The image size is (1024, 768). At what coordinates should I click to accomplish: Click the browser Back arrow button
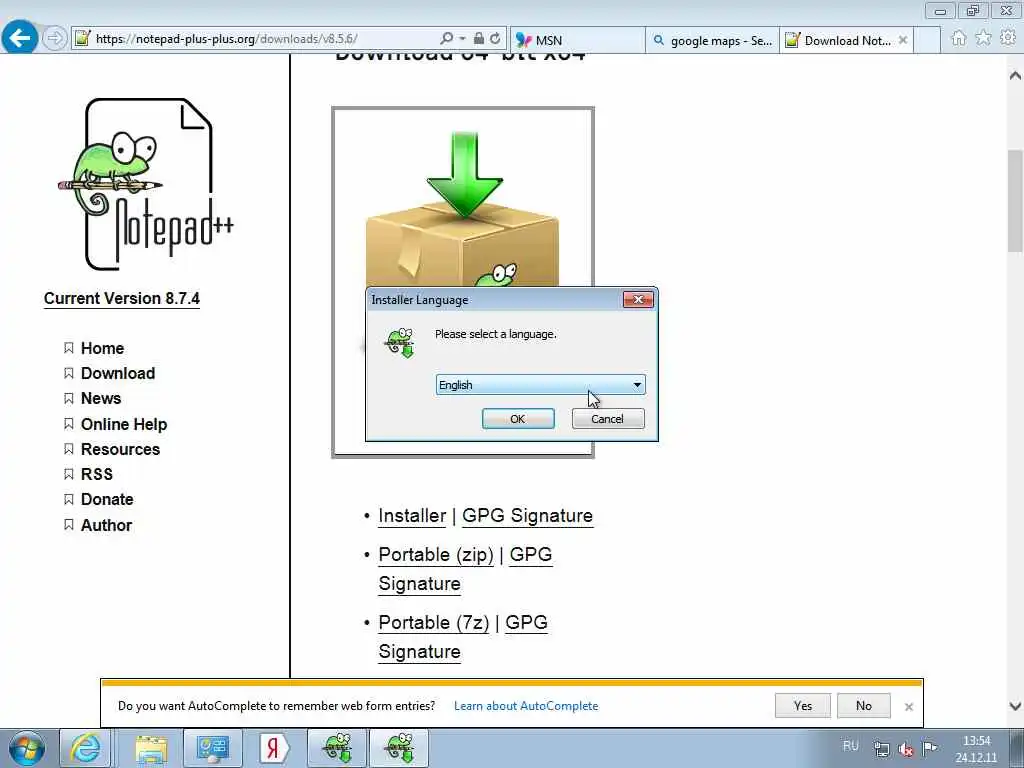point(20,38)
